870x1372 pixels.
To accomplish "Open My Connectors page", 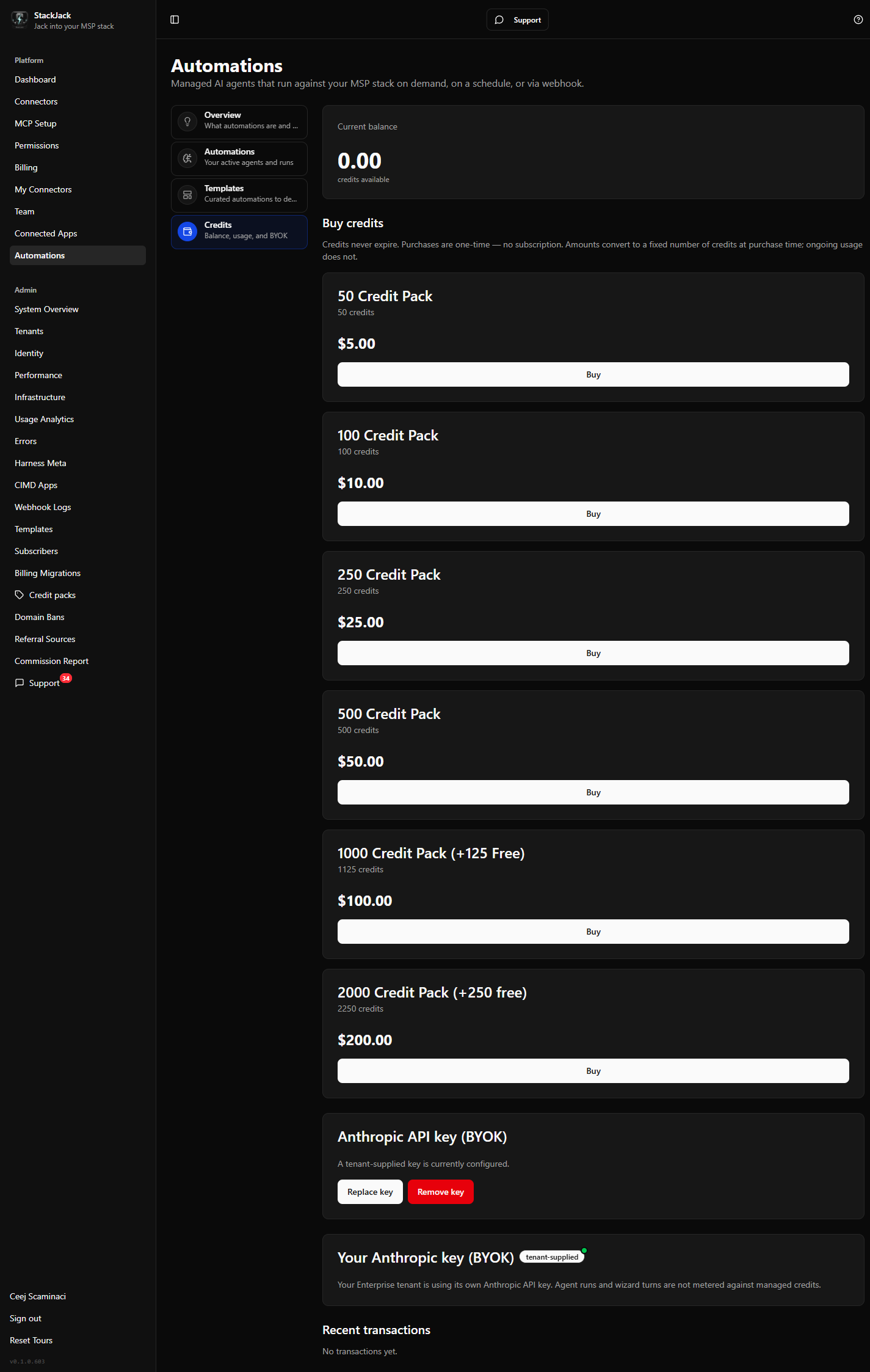I will 78,189.
